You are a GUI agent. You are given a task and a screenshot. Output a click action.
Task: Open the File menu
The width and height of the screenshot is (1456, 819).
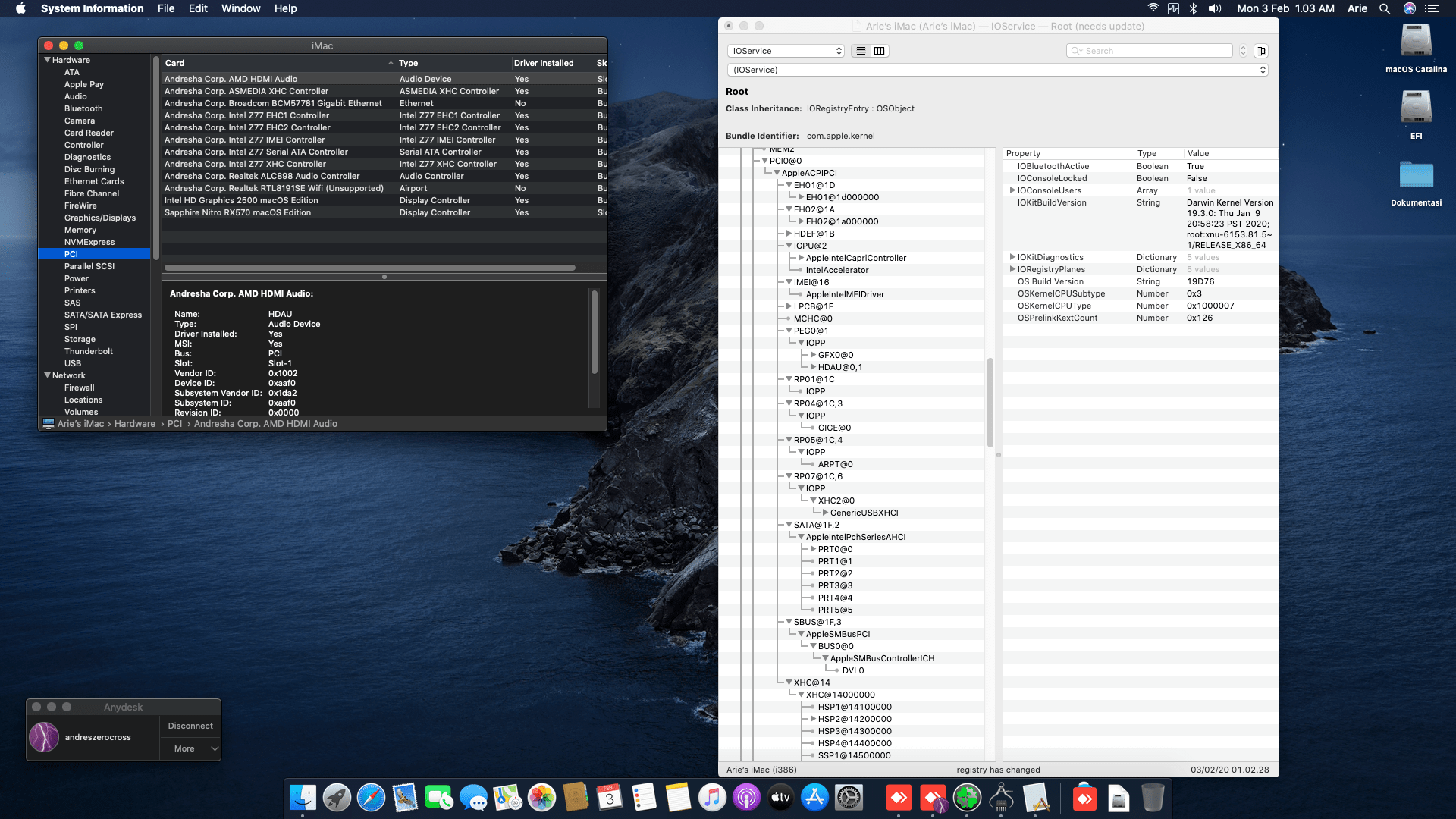click(x=166, y=8)
